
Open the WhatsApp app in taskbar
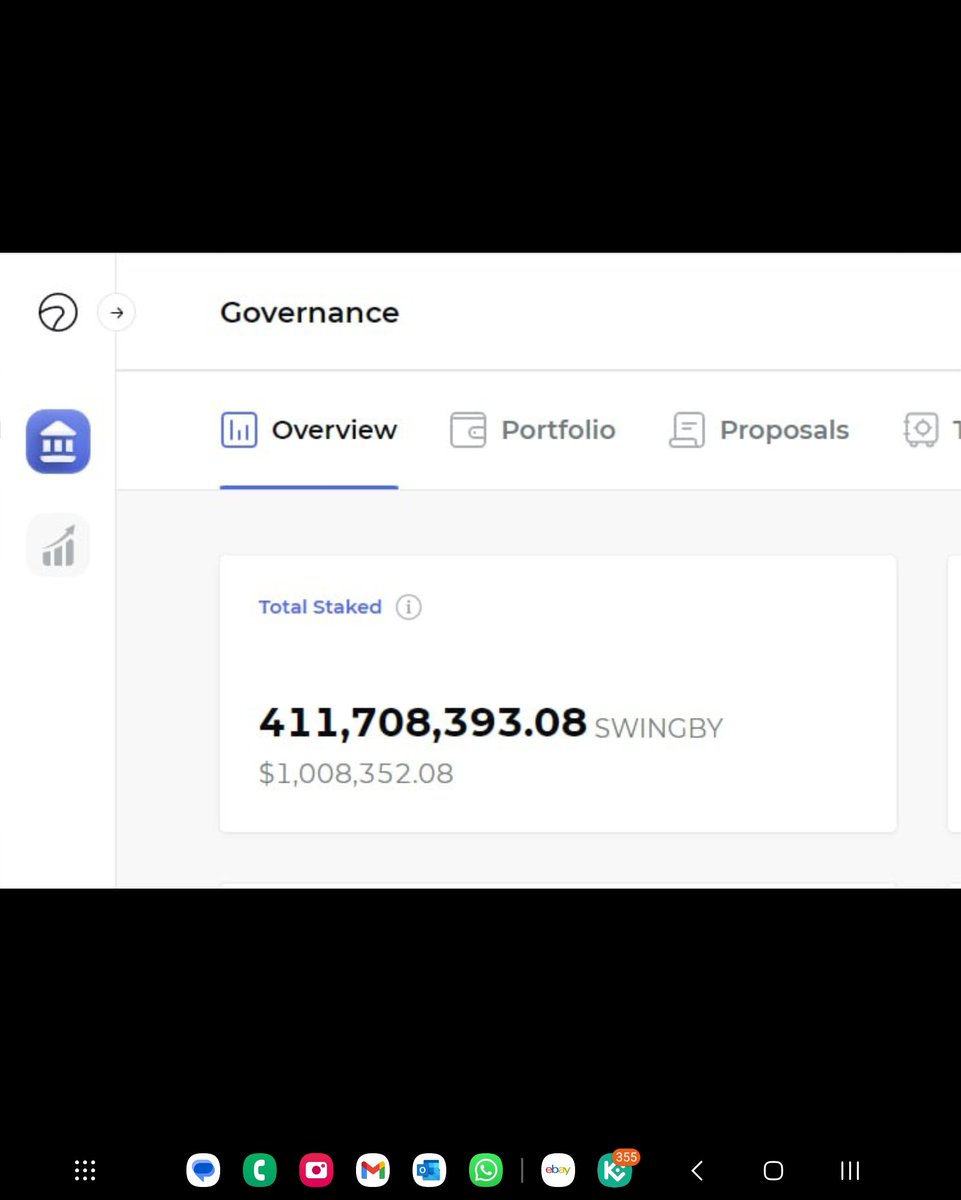pyautogui.click(x=486, y=1170)
